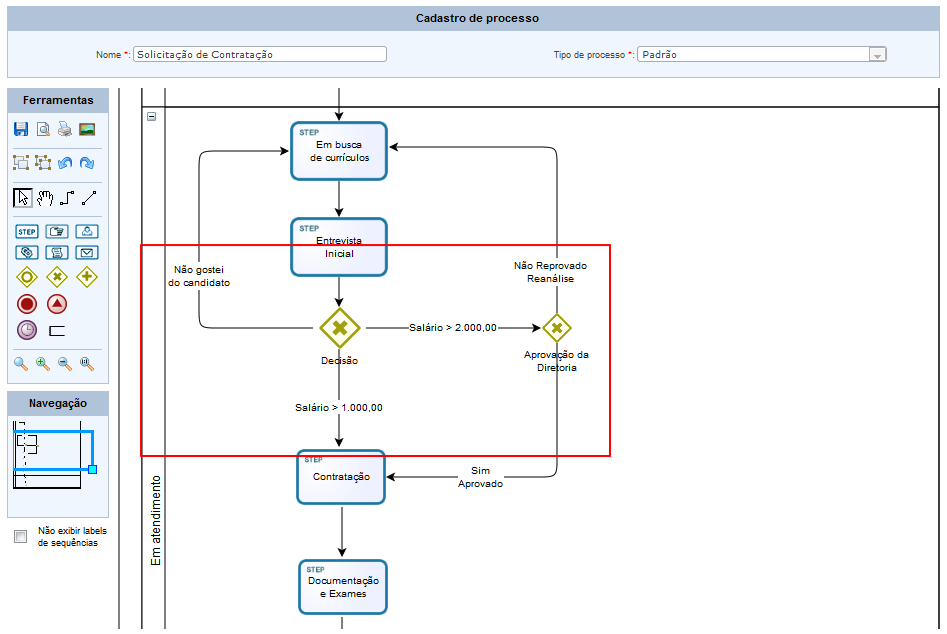
Task: Select the straight line connector tool
Action: click(x=88, y=197)
